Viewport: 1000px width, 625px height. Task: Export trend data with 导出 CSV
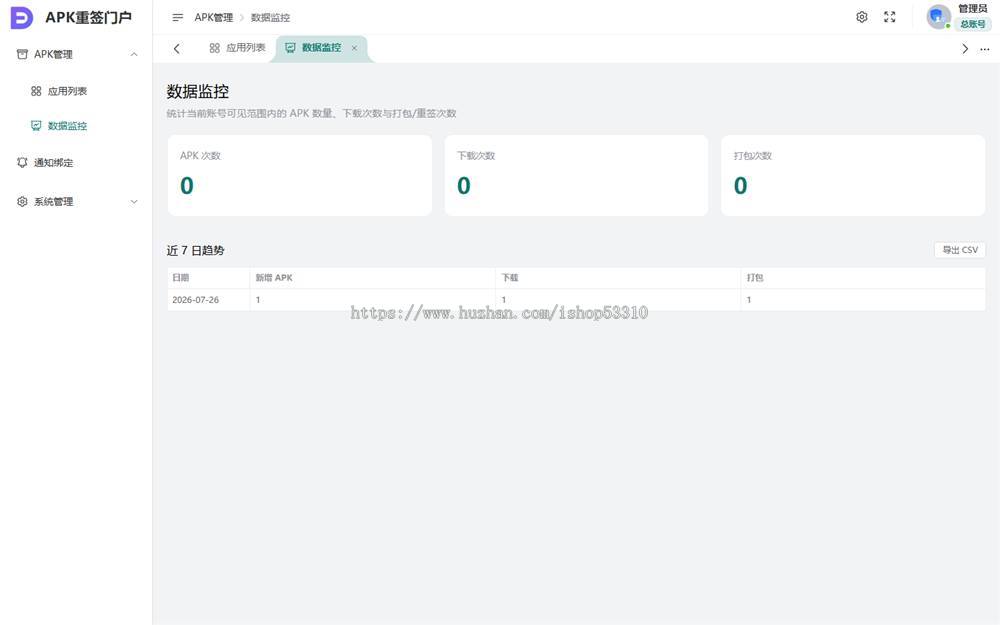(x=960, y=250)
